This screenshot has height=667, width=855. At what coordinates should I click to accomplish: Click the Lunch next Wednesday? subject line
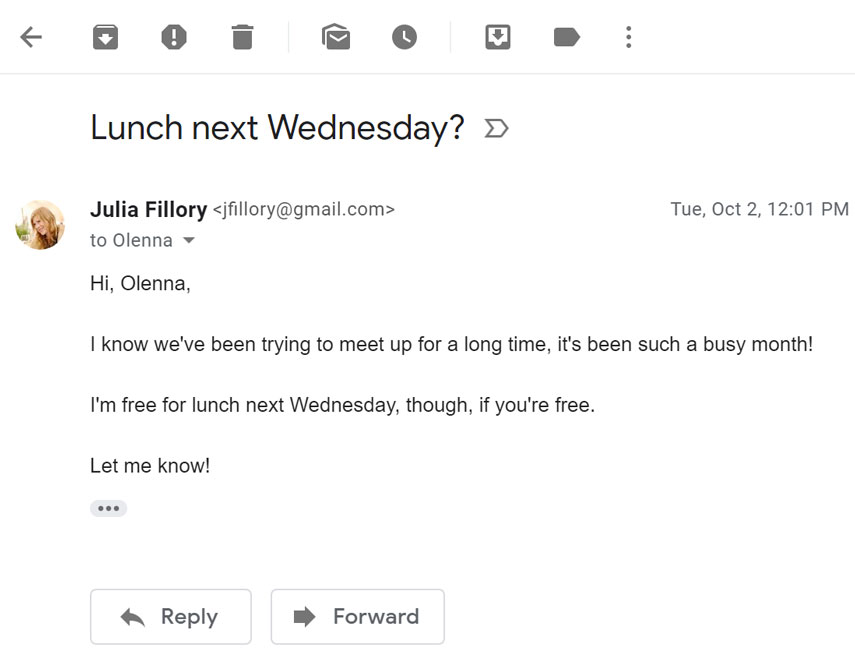[277, 128]
